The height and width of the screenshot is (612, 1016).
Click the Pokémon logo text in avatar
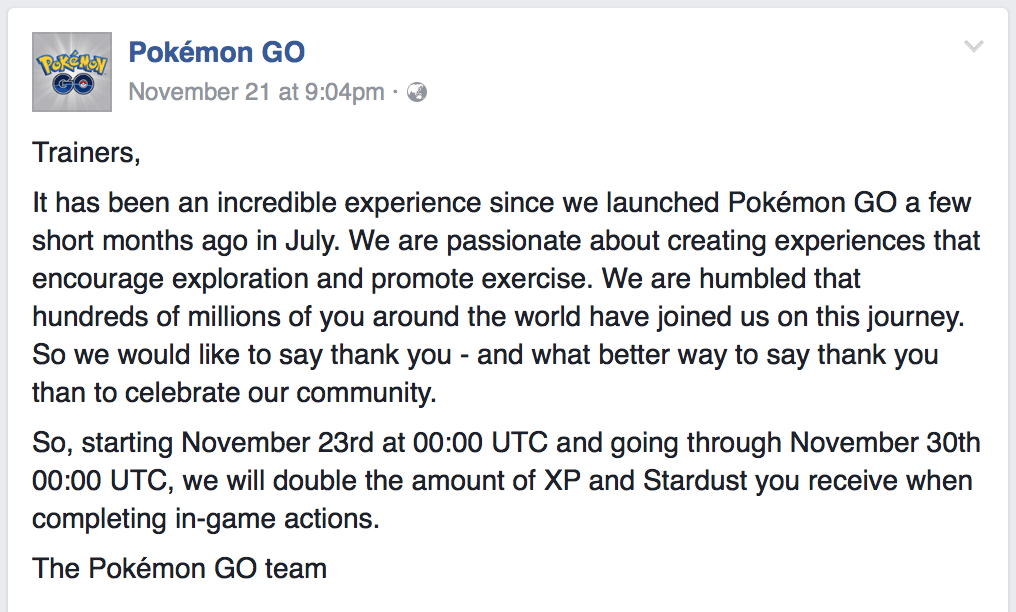click(x=72, y=63)
